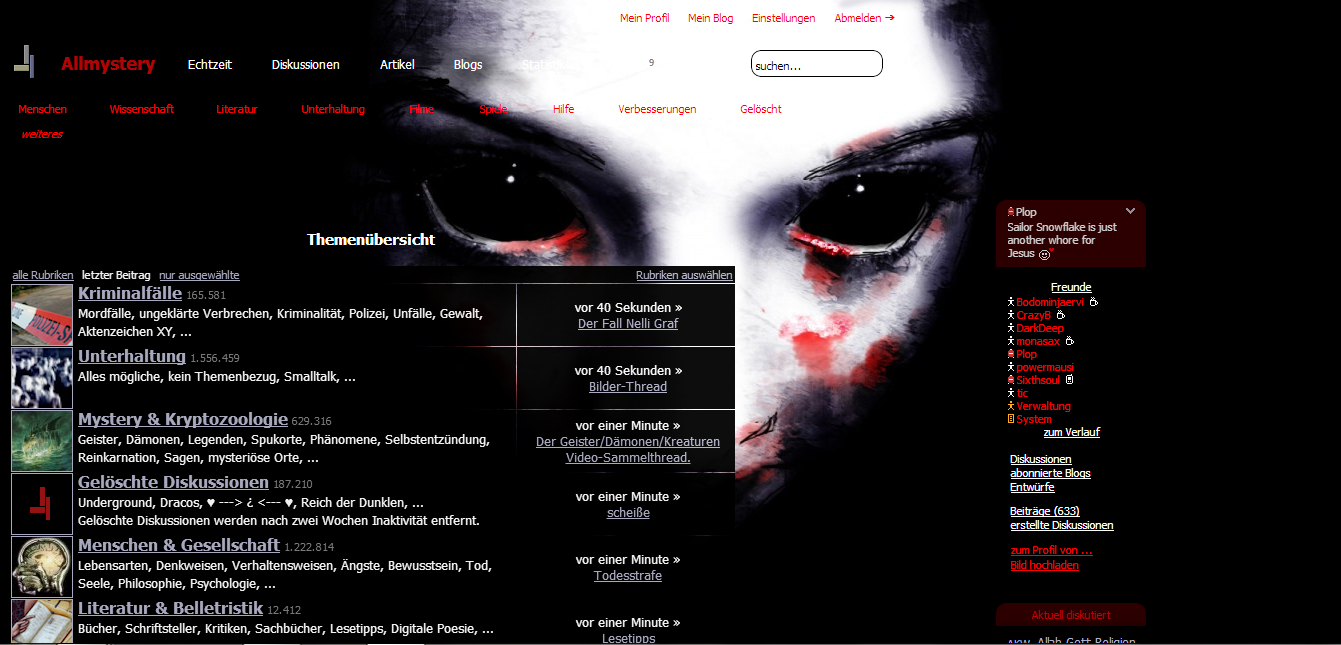The width and height of the screenshot is (1341, 645).
Task: Open Mein Blog link
Action: pyautogui.click(x=711, y=18)
